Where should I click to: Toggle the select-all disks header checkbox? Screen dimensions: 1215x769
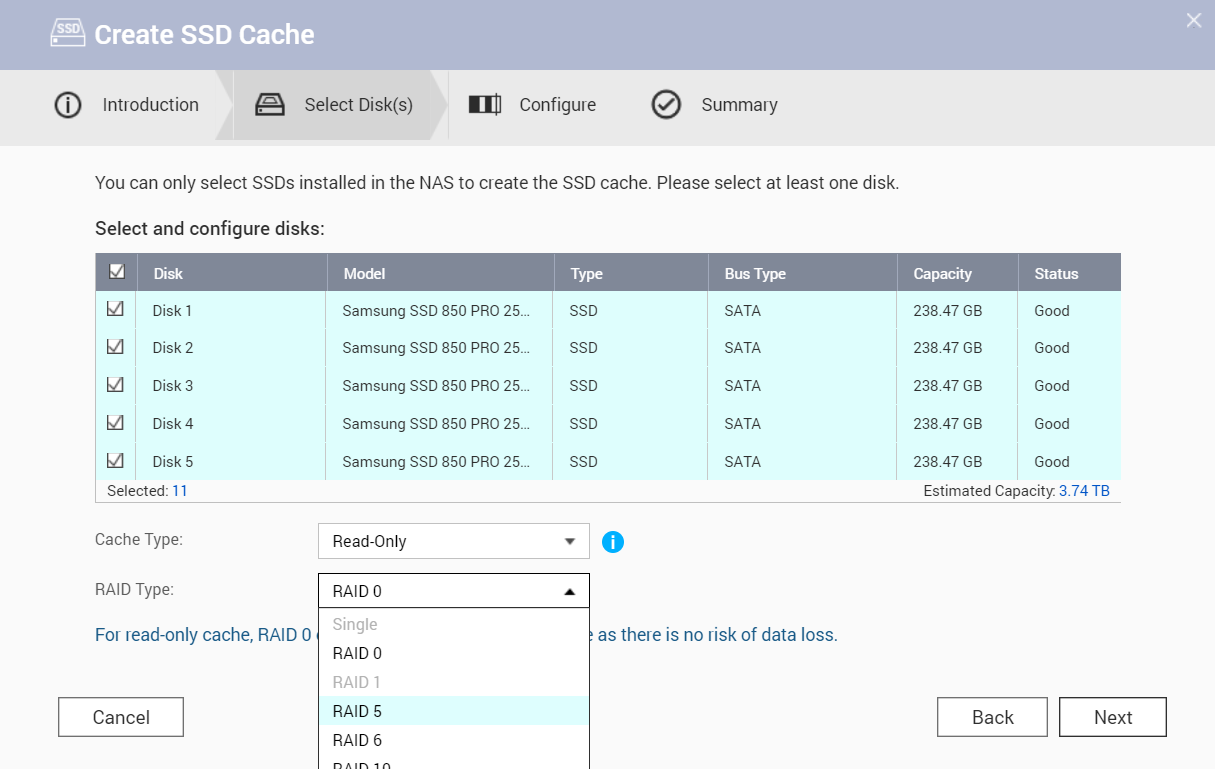pos(116,272)
